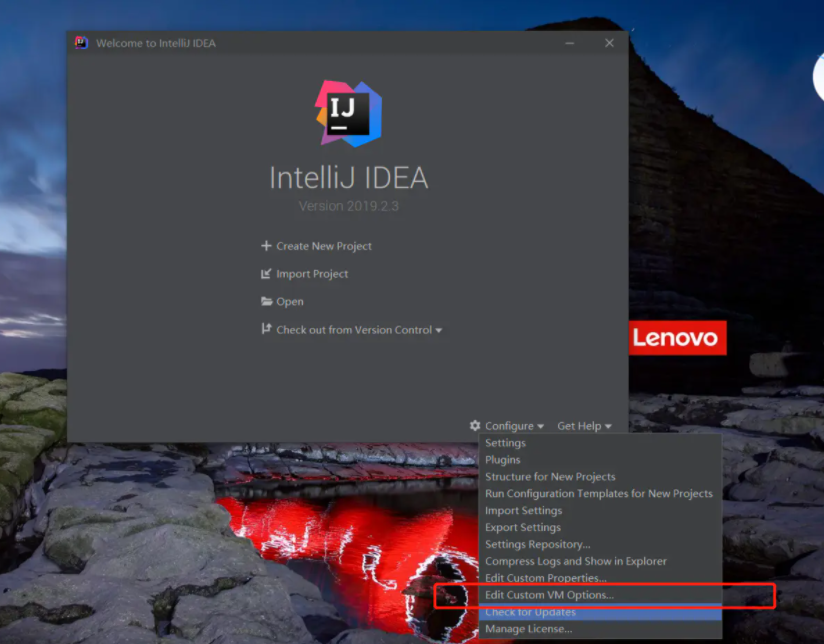Click the version control checkout icon
Screen dimensions: 824x644
point(266,329)
